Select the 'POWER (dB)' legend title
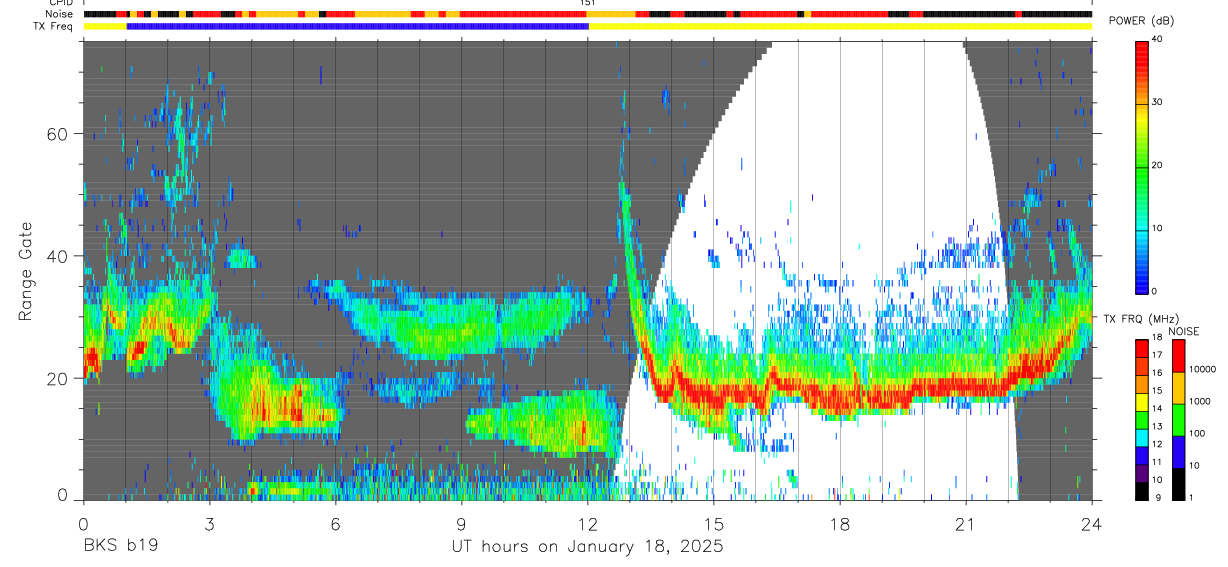The height and width of the screenshot is (567, 1228). coord(1141,21)
